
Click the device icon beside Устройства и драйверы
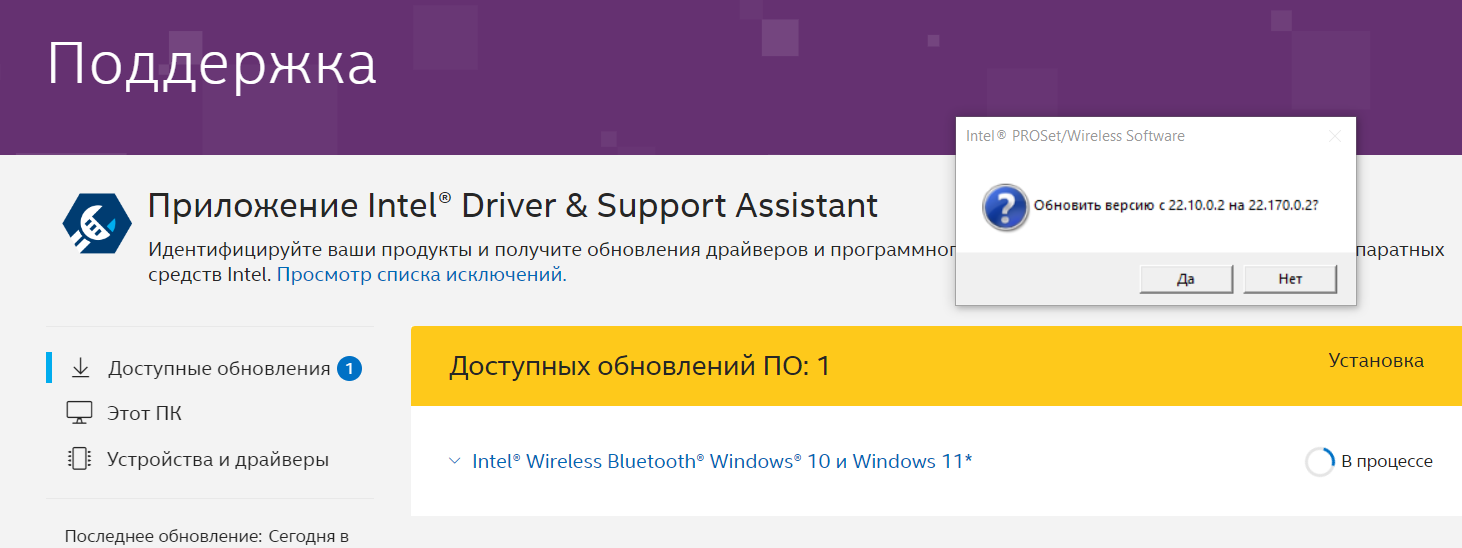[79, 459]
